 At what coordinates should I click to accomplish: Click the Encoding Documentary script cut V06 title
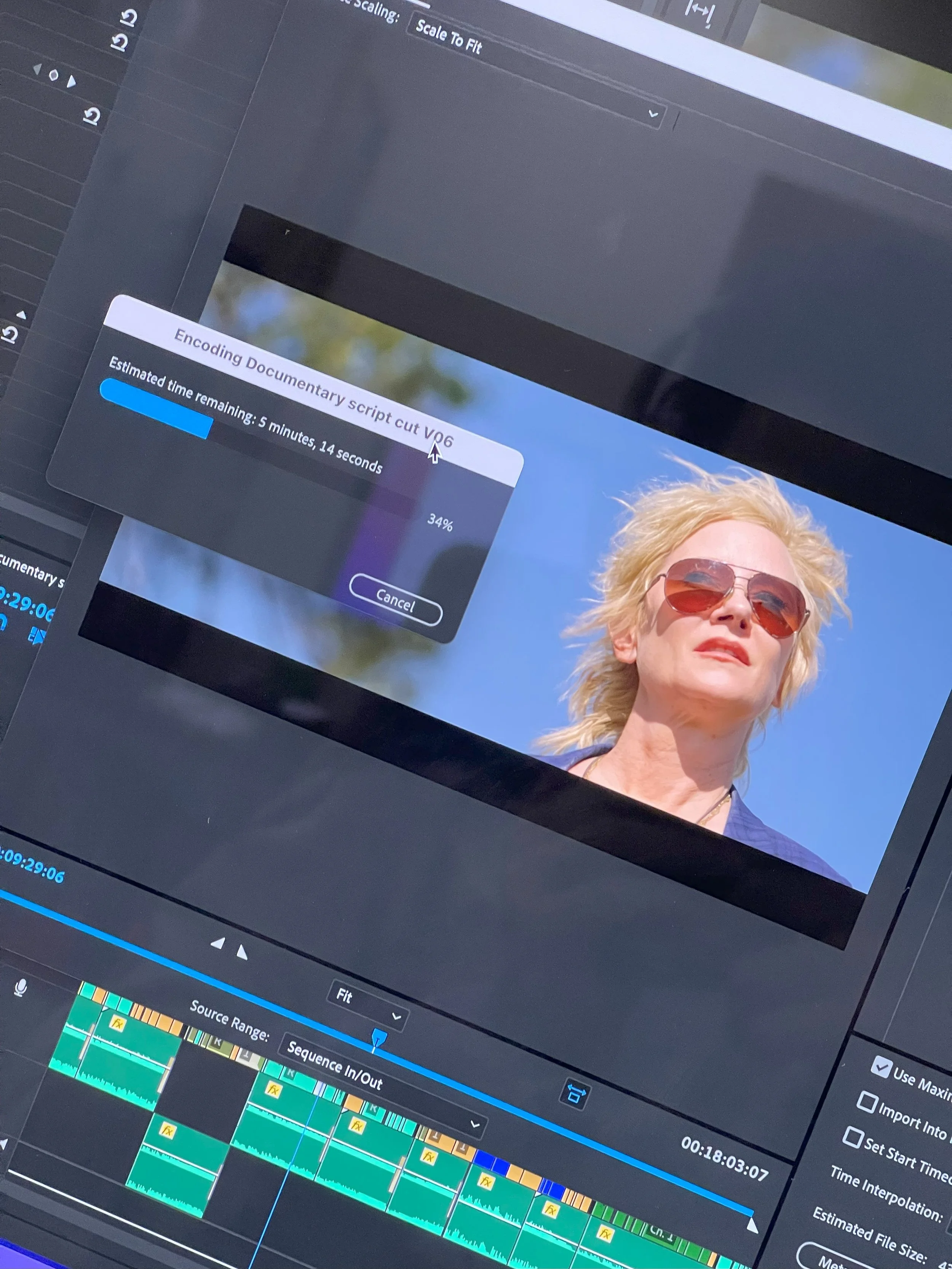(313, 388)
